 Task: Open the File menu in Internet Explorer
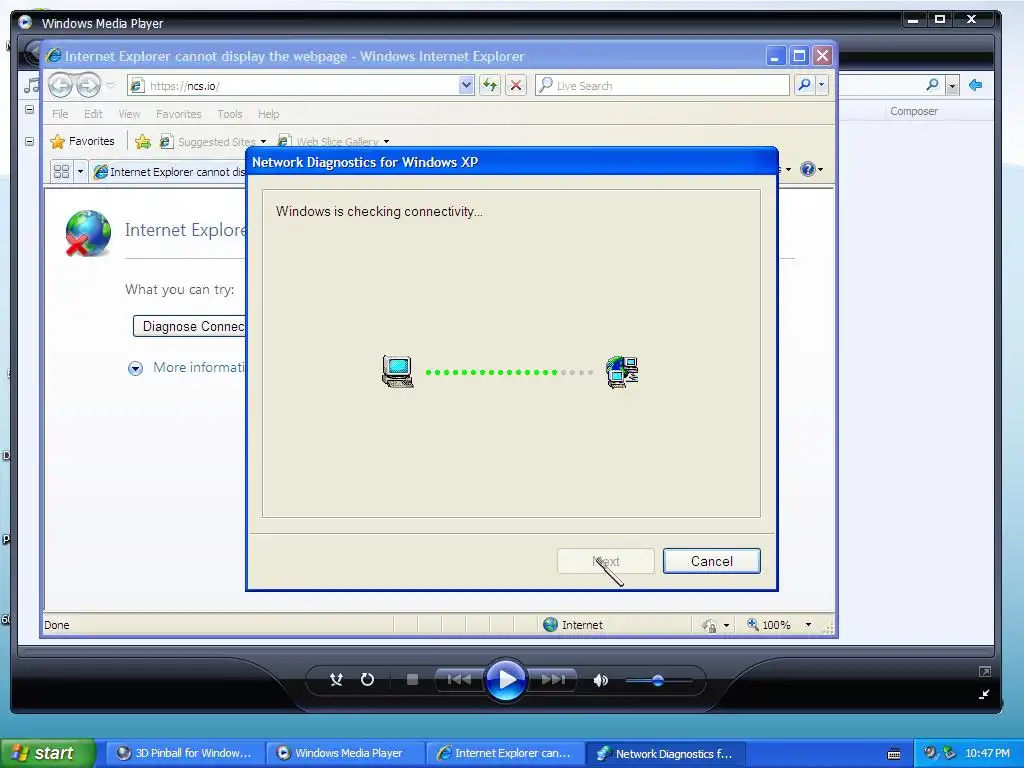click(x=60, y=114)
